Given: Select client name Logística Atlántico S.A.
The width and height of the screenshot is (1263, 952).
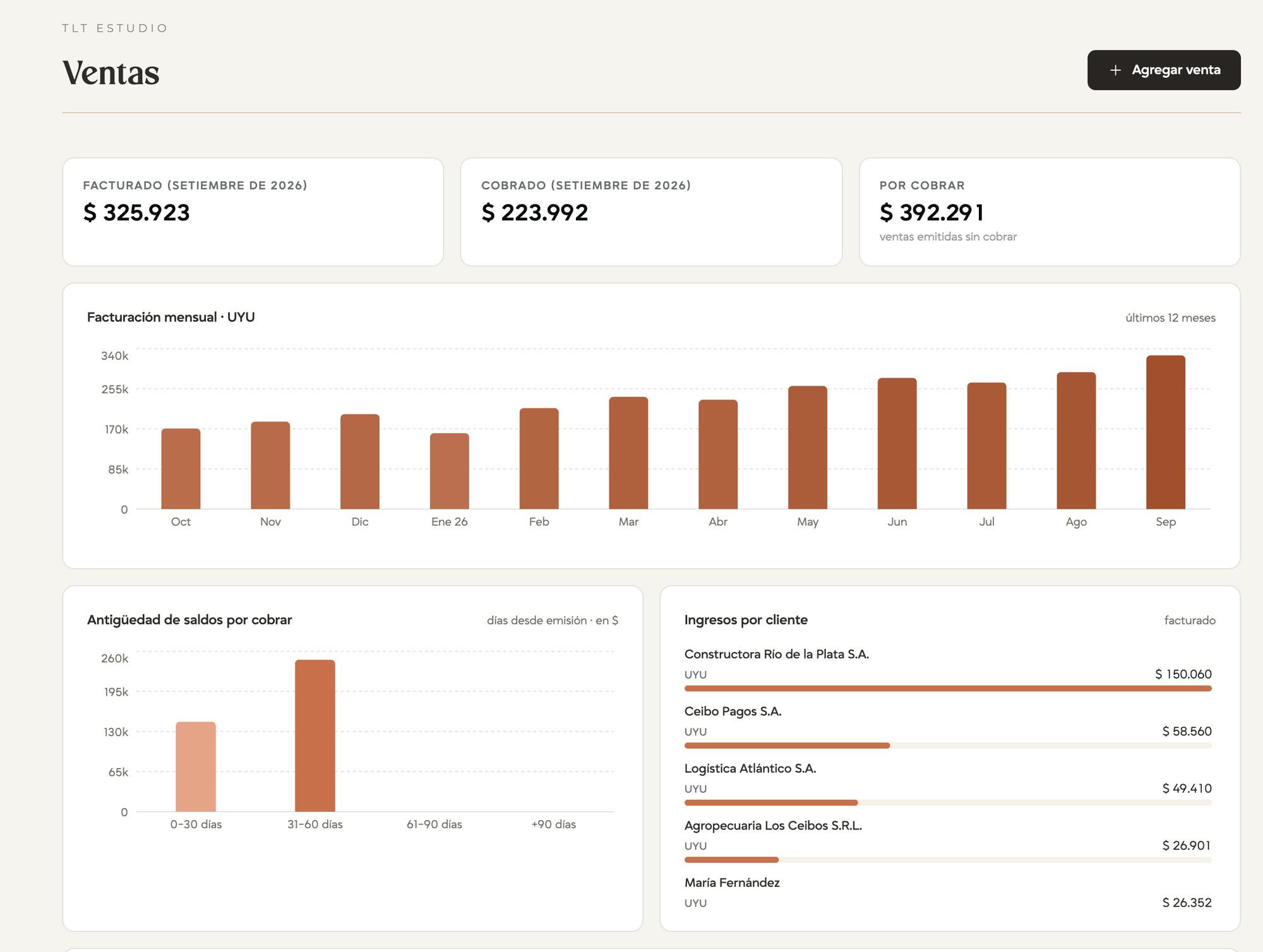Looking at the screenshot, I should click(750, 768).
